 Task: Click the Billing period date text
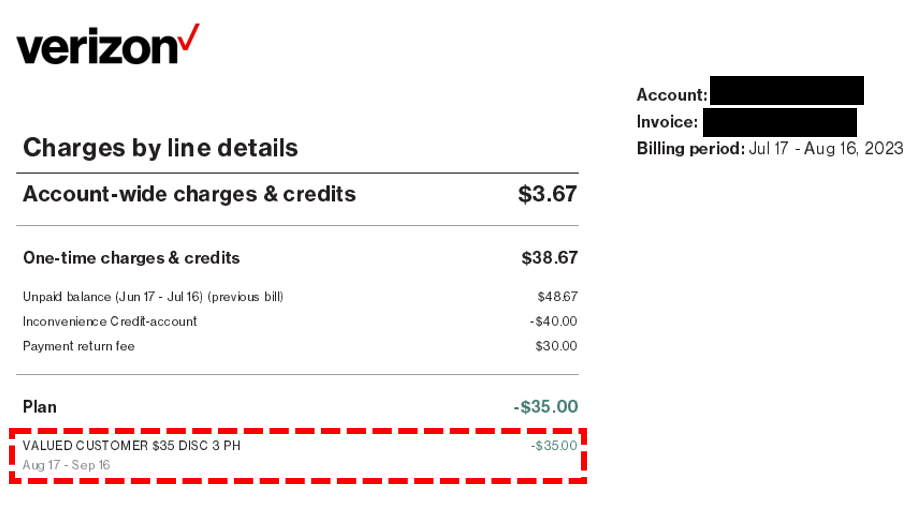[x=826, y=148]
